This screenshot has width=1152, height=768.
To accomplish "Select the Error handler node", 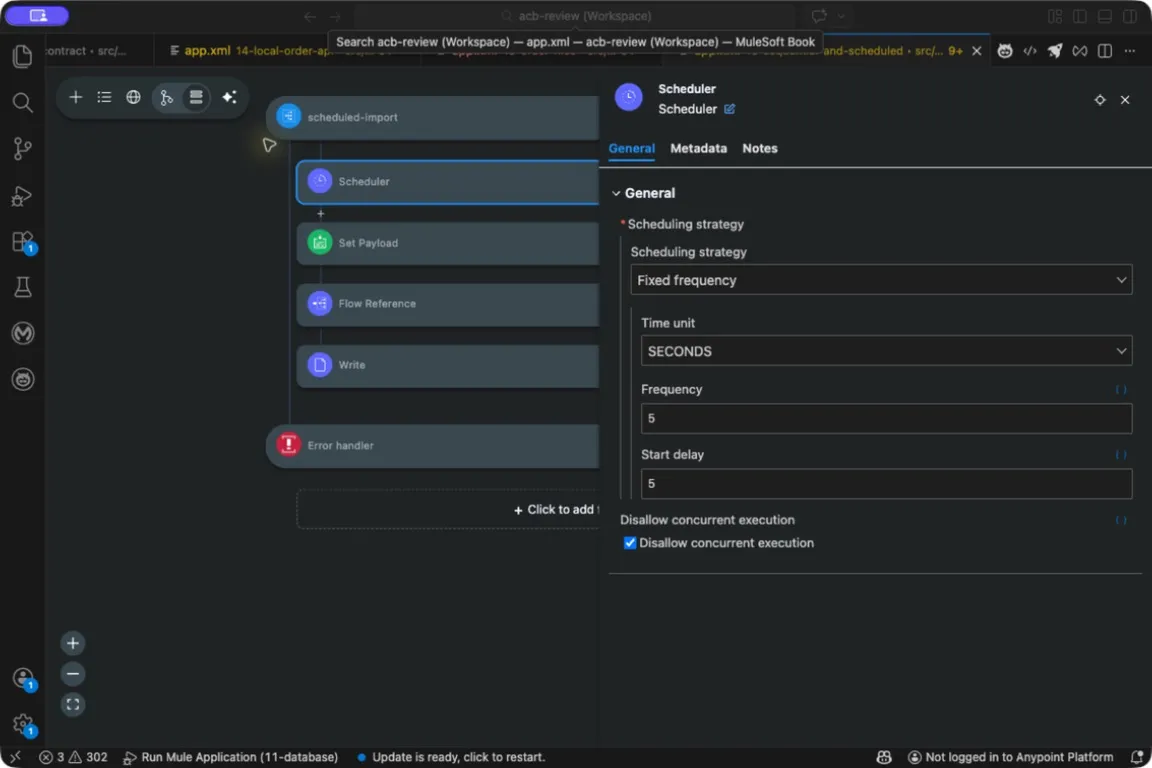I will coord(433,445).
